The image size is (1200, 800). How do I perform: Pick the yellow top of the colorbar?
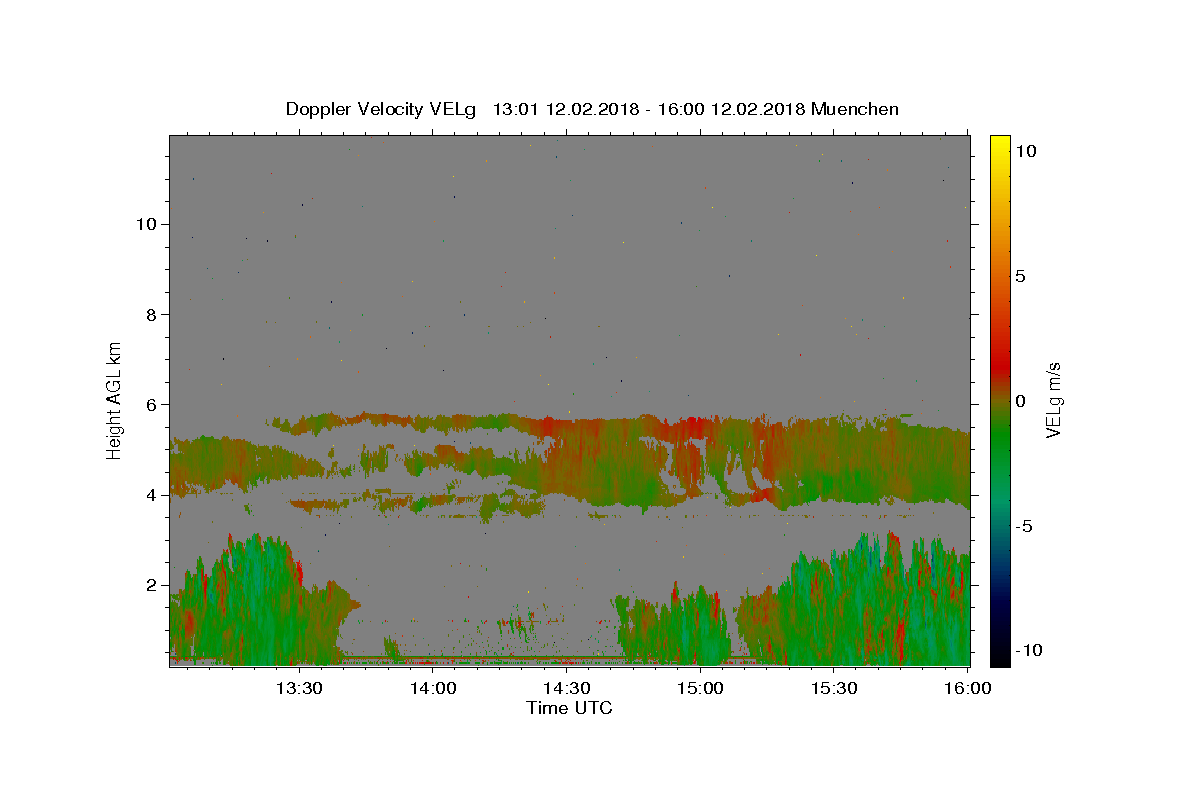coord(999,145)
